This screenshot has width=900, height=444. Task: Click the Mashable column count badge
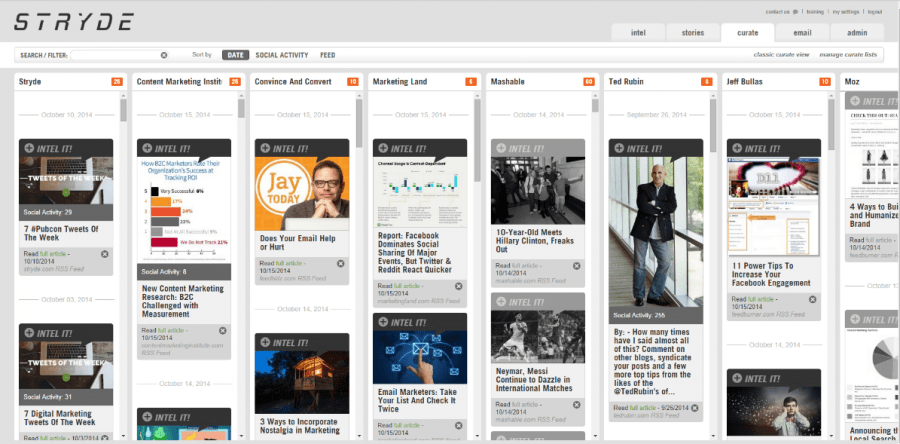coord(589,82)
